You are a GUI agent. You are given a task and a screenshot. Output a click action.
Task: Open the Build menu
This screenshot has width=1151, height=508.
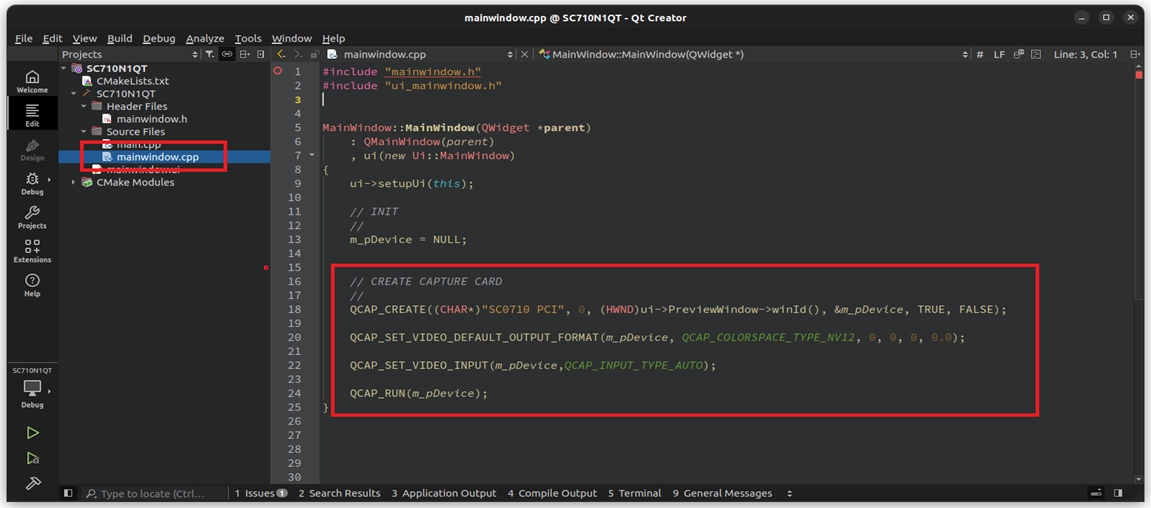pos(119,38)
